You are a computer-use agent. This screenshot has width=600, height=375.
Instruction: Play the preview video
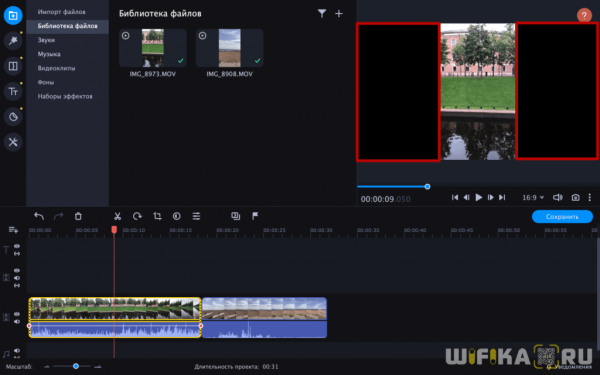click(x=478, y=197)
